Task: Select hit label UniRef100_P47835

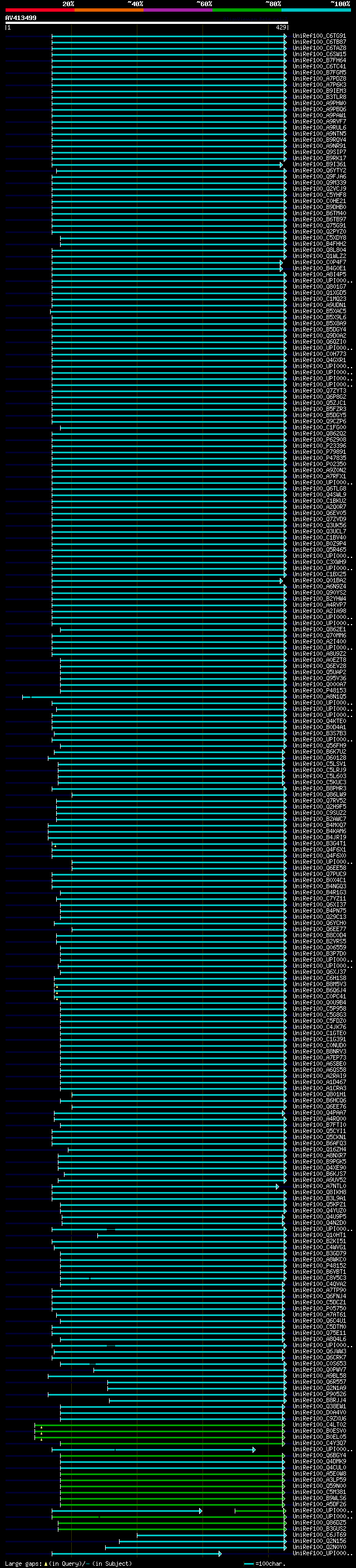Action: point(319,458)
